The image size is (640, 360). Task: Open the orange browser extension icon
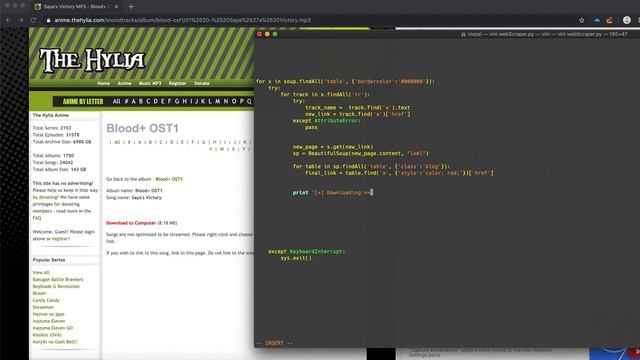(x=609, y=20)
